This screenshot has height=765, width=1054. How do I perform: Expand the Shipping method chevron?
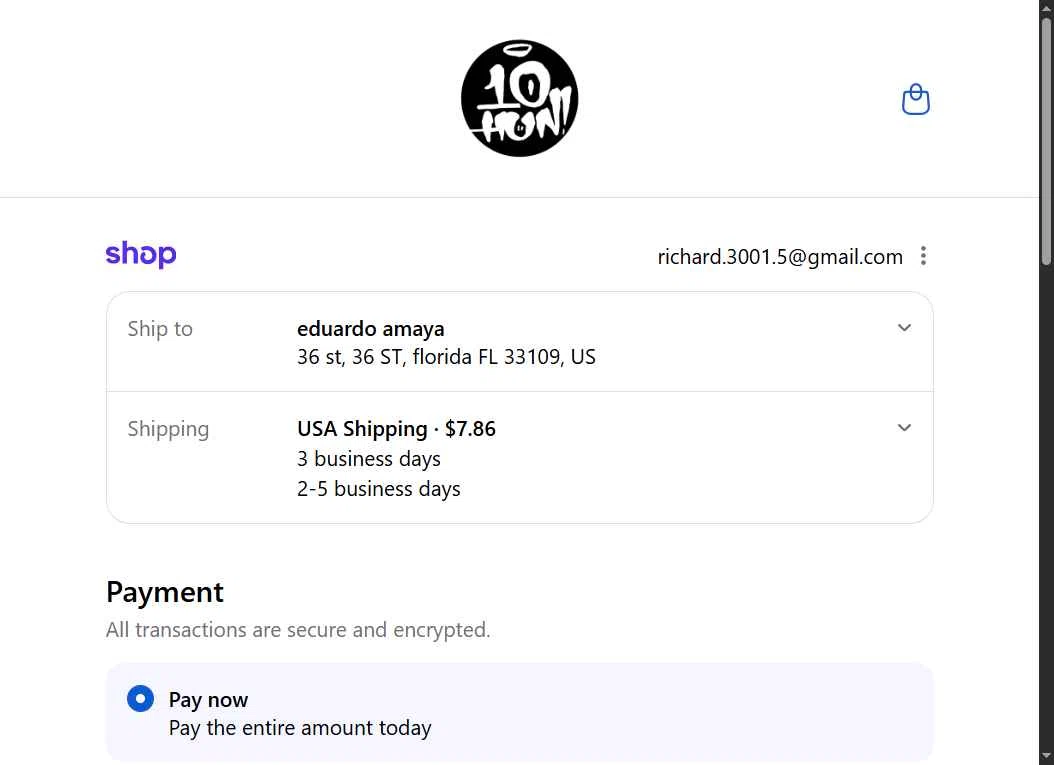coord(905,428)
